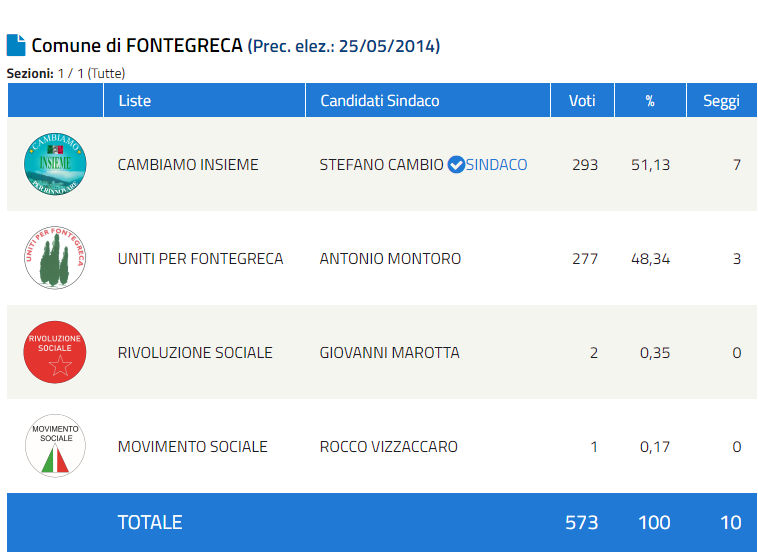
Task: Click the Uniti per Fontegreca logo
Action: [55, 258]
